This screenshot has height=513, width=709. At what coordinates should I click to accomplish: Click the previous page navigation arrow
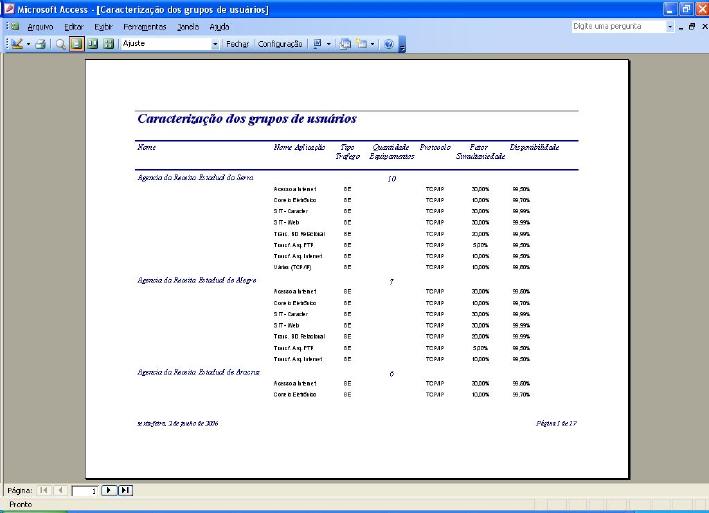click(x=61, y=490)
